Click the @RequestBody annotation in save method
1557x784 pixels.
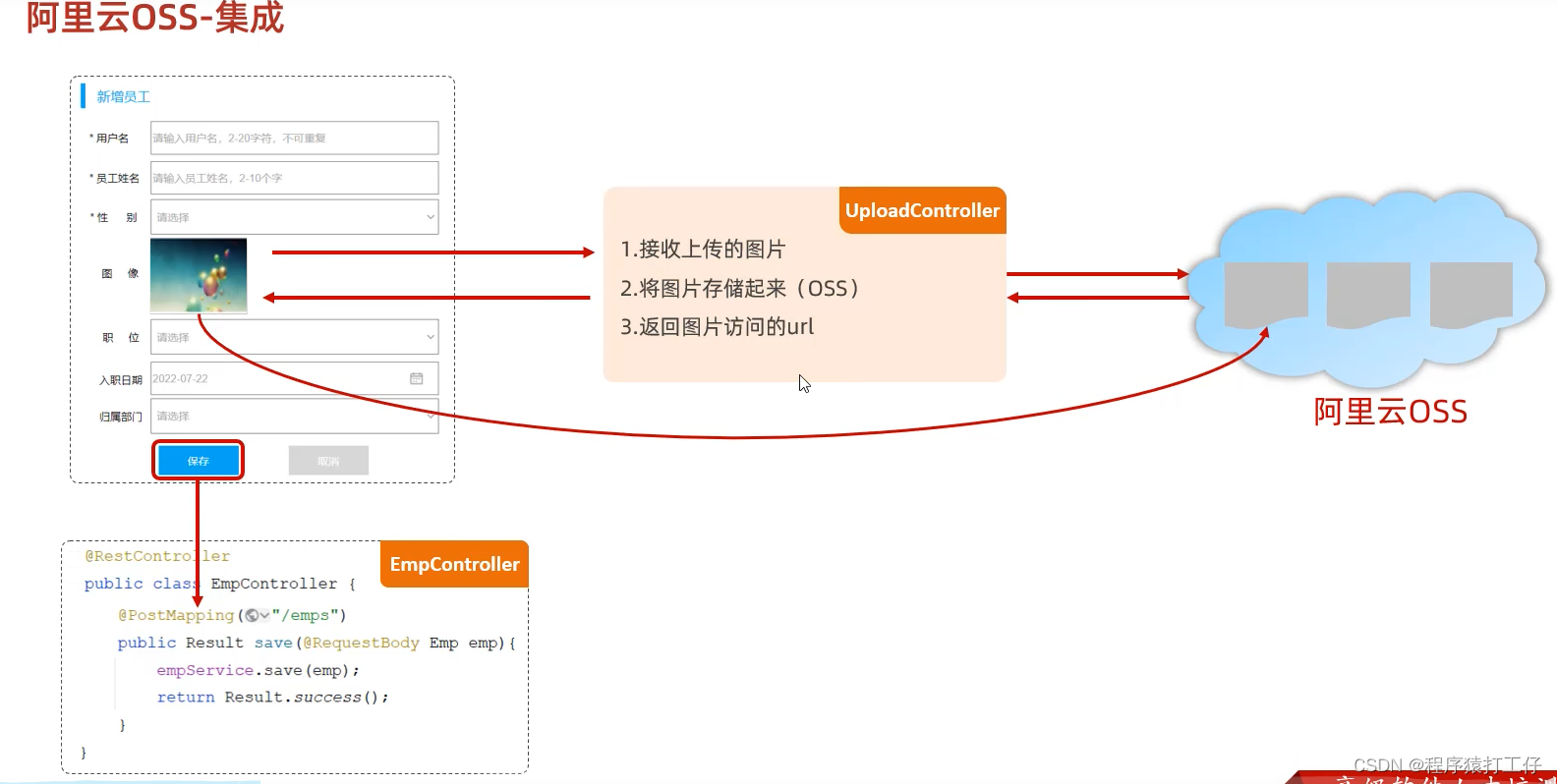coord(361,643)
